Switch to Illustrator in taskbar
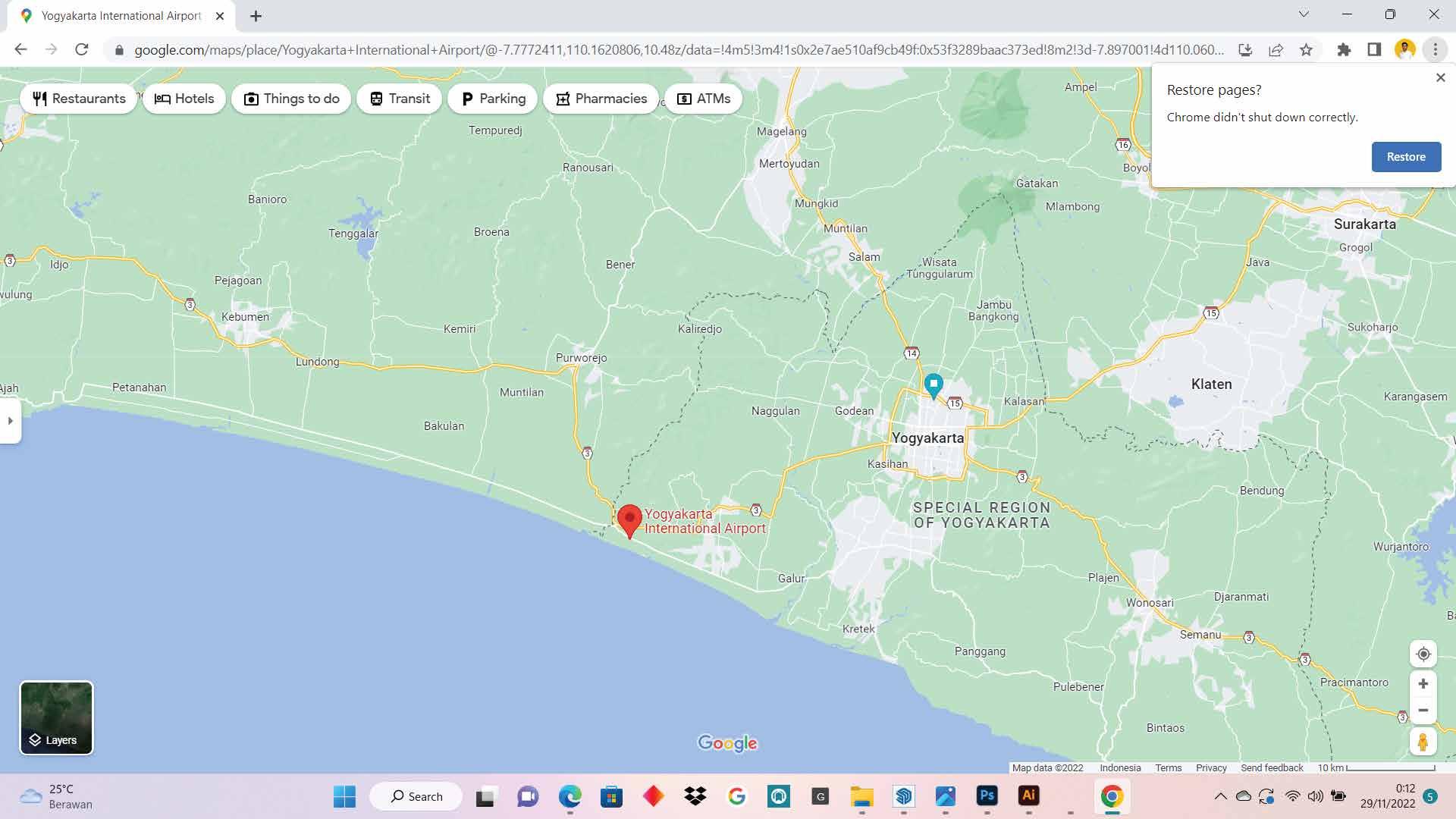This screenshot has height=819, width=1456. coord(1028,796)
